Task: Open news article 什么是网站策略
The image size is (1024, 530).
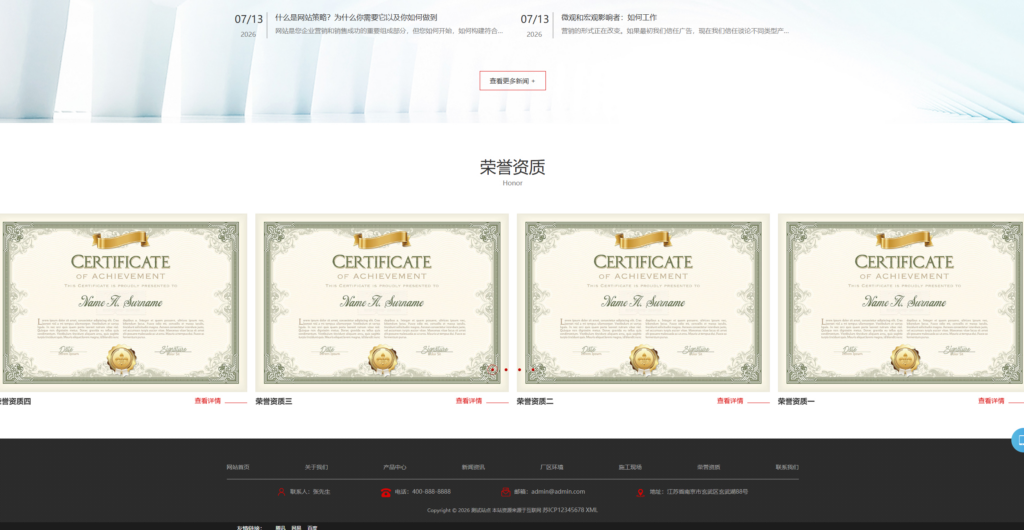Action: pyautogui.click(x=356, y=18)
